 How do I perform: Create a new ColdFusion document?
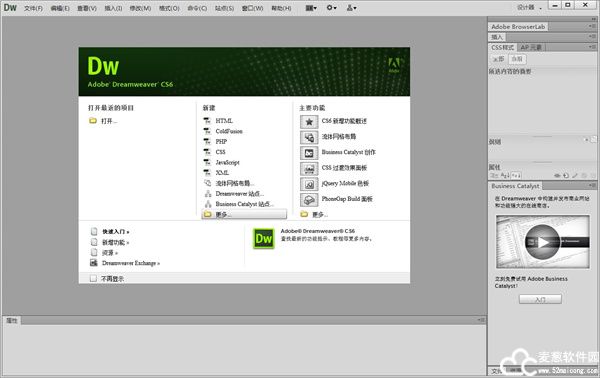[x=229, y=131]
